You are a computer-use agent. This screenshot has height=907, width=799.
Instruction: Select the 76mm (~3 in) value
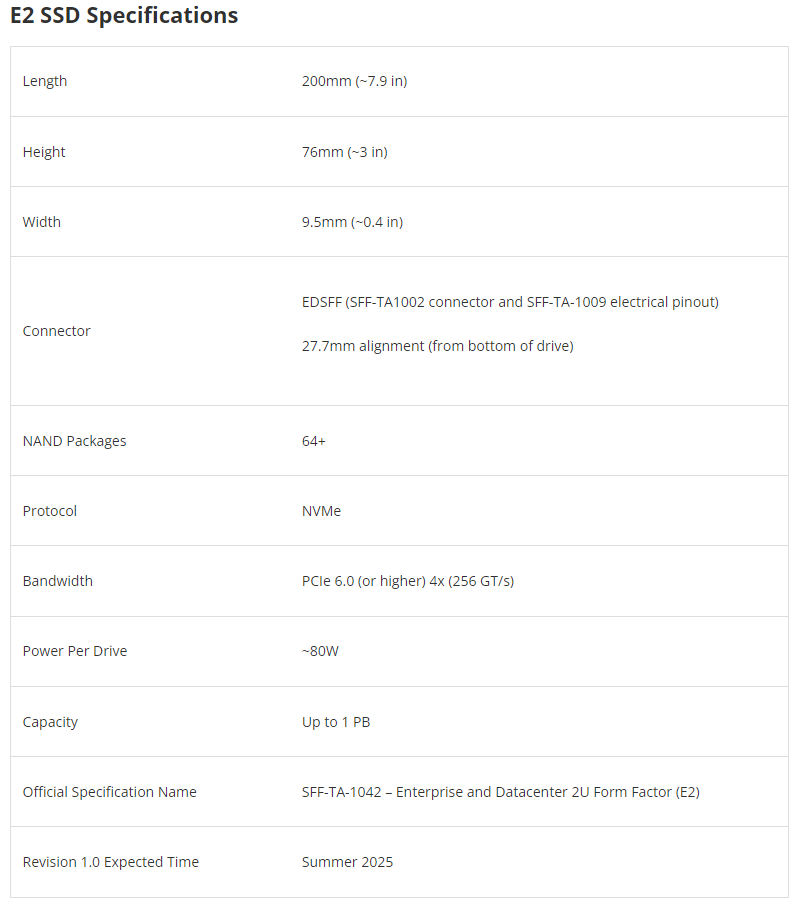point(344,152)
